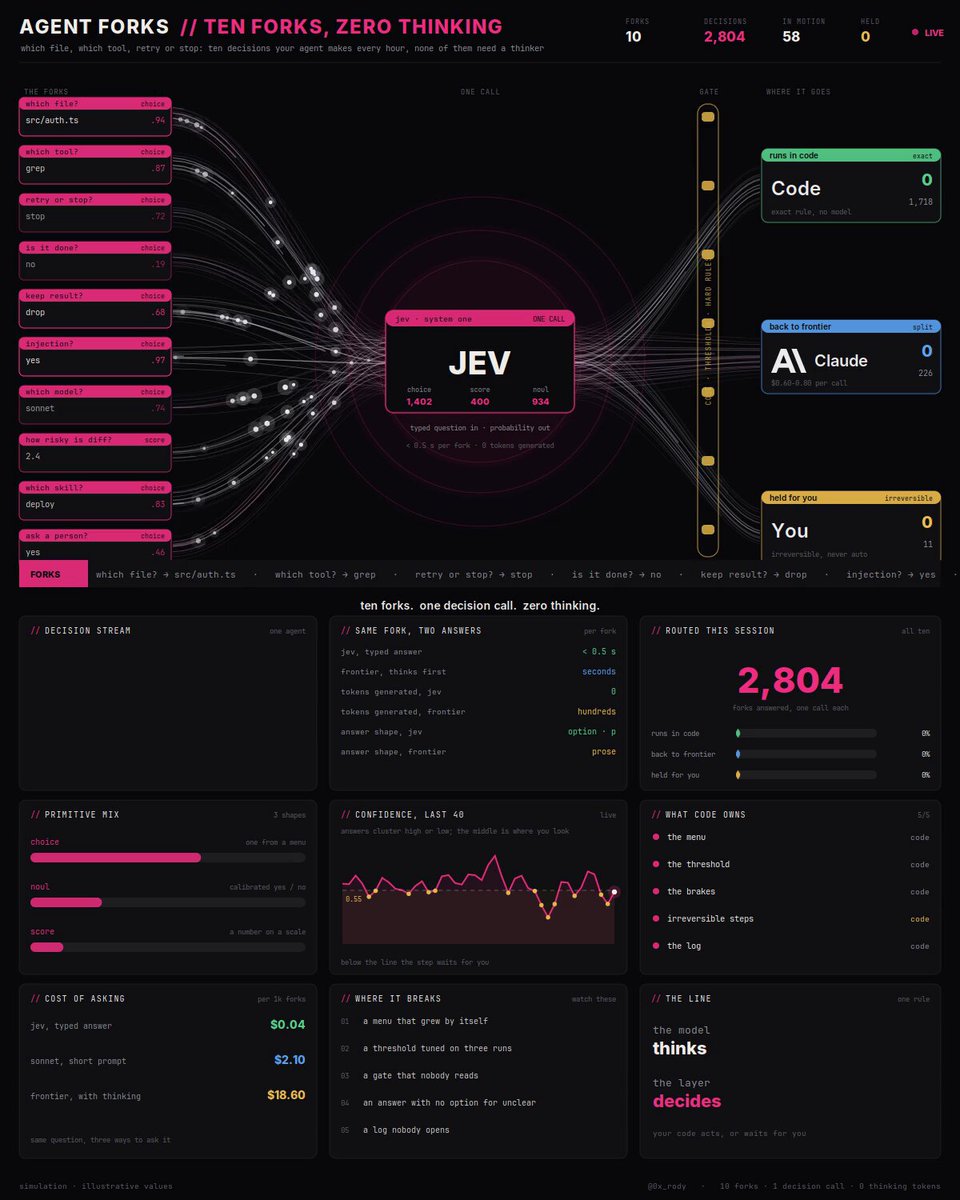The image size is (960, 1200).
Task: Click "held for you" progress bar in Routed panel
Action: tap(806, 775)
